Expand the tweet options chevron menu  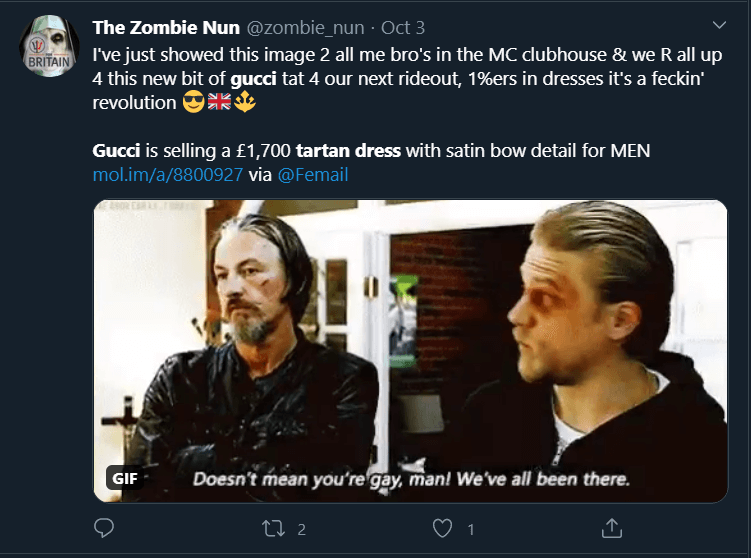click(718, 25)
